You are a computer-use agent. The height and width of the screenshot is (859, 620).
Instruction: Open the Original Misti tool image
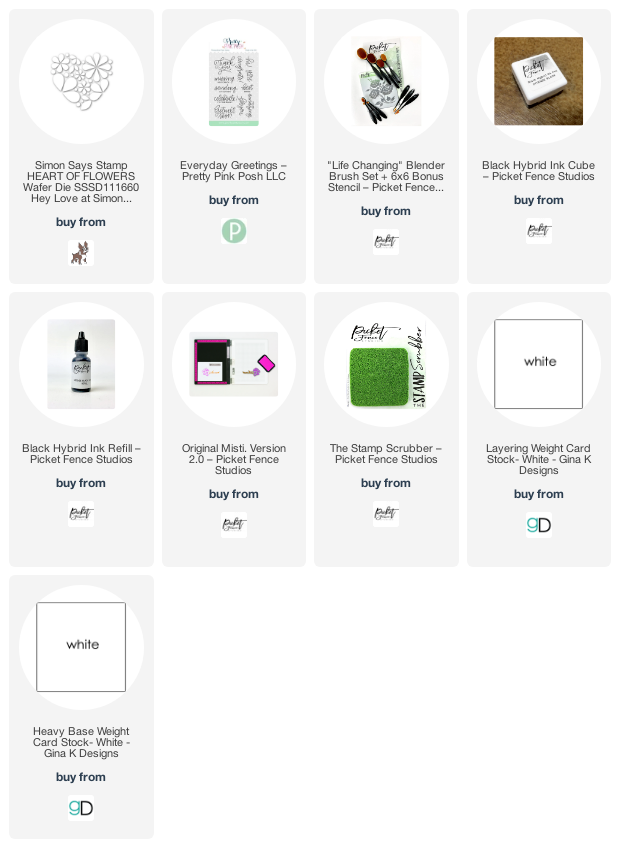pyautogui.click(x=234, y=364)
